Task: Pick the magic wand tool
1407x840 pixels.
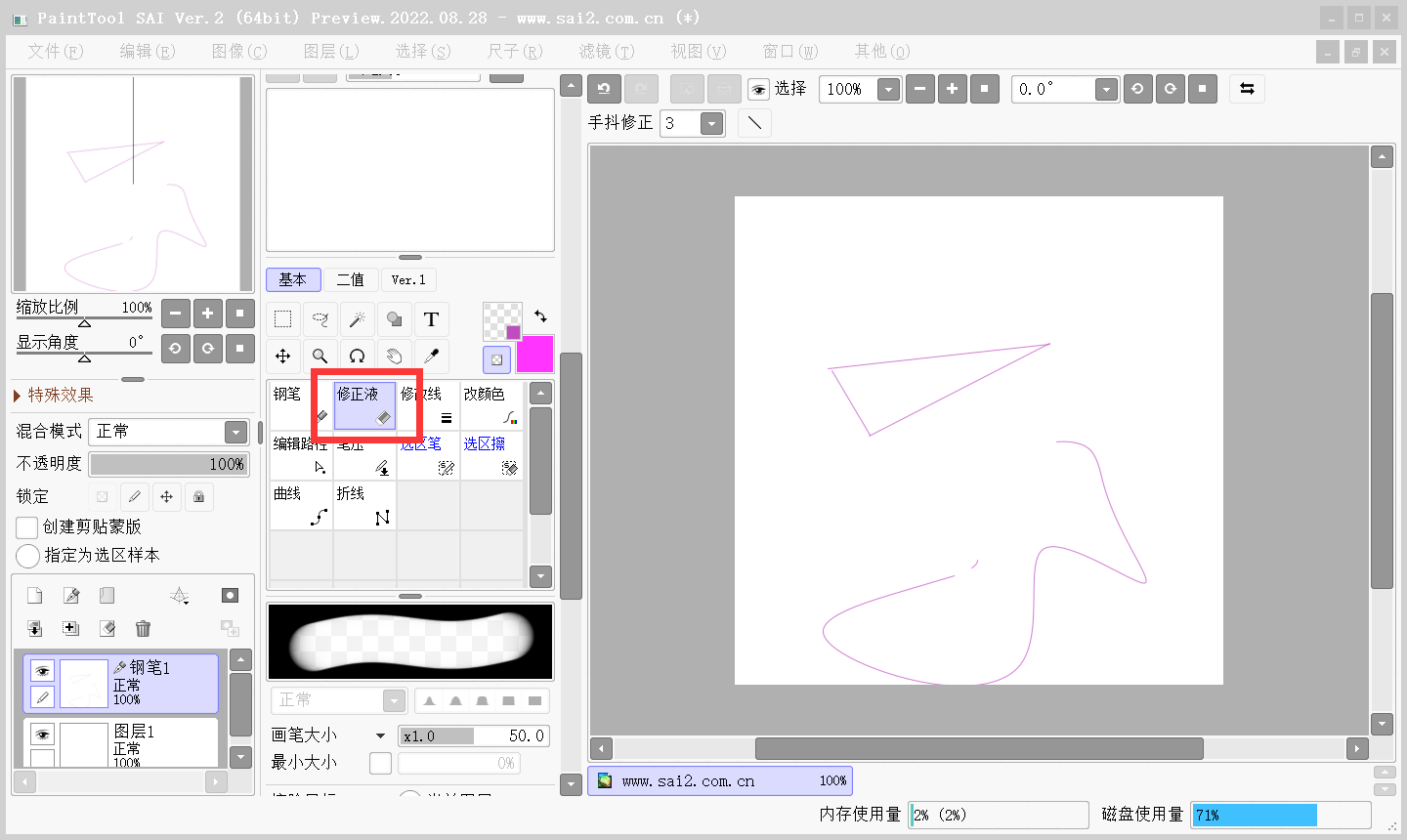Action: (x=357, y=319)
